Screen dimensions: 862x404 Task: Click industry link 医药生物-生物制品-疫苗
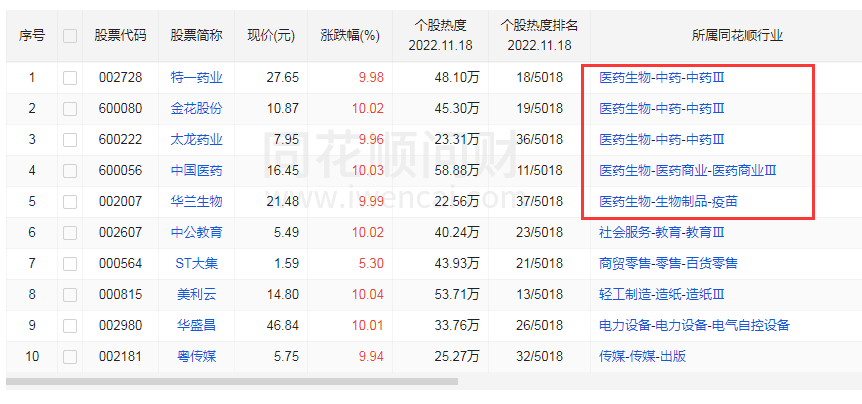[668, 201]
